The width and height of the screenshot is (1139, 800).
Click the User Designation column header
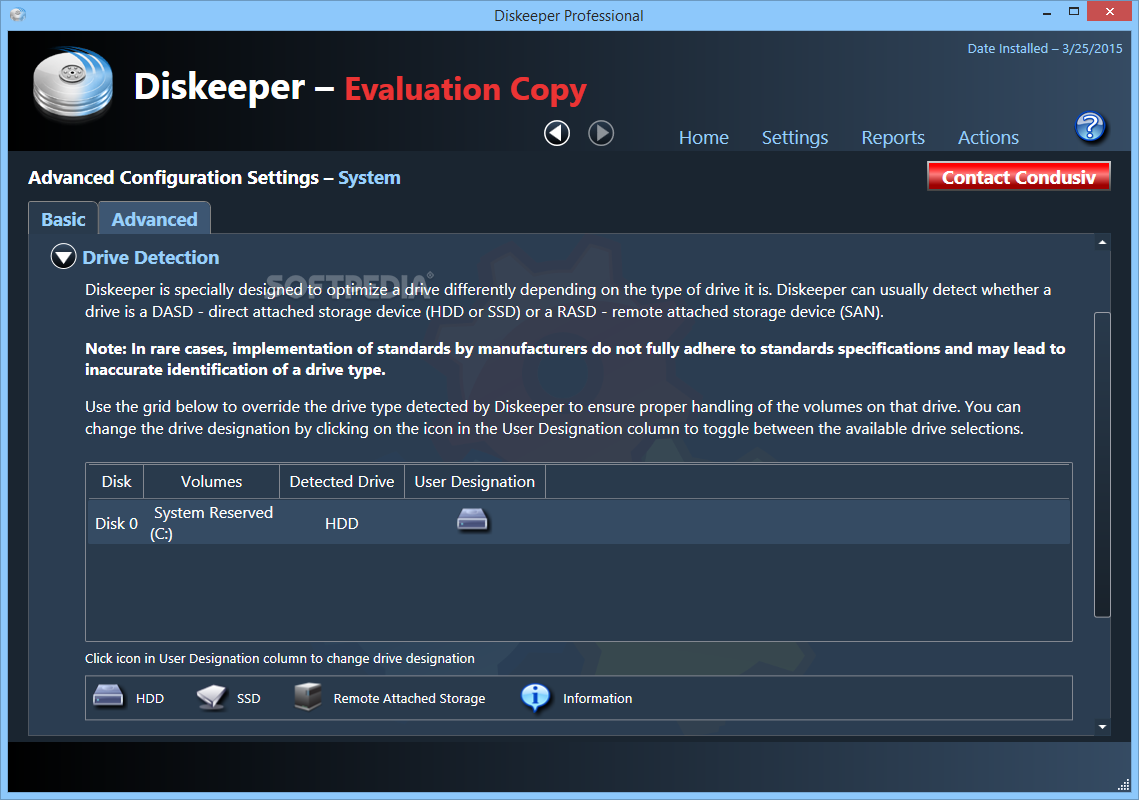474,481
